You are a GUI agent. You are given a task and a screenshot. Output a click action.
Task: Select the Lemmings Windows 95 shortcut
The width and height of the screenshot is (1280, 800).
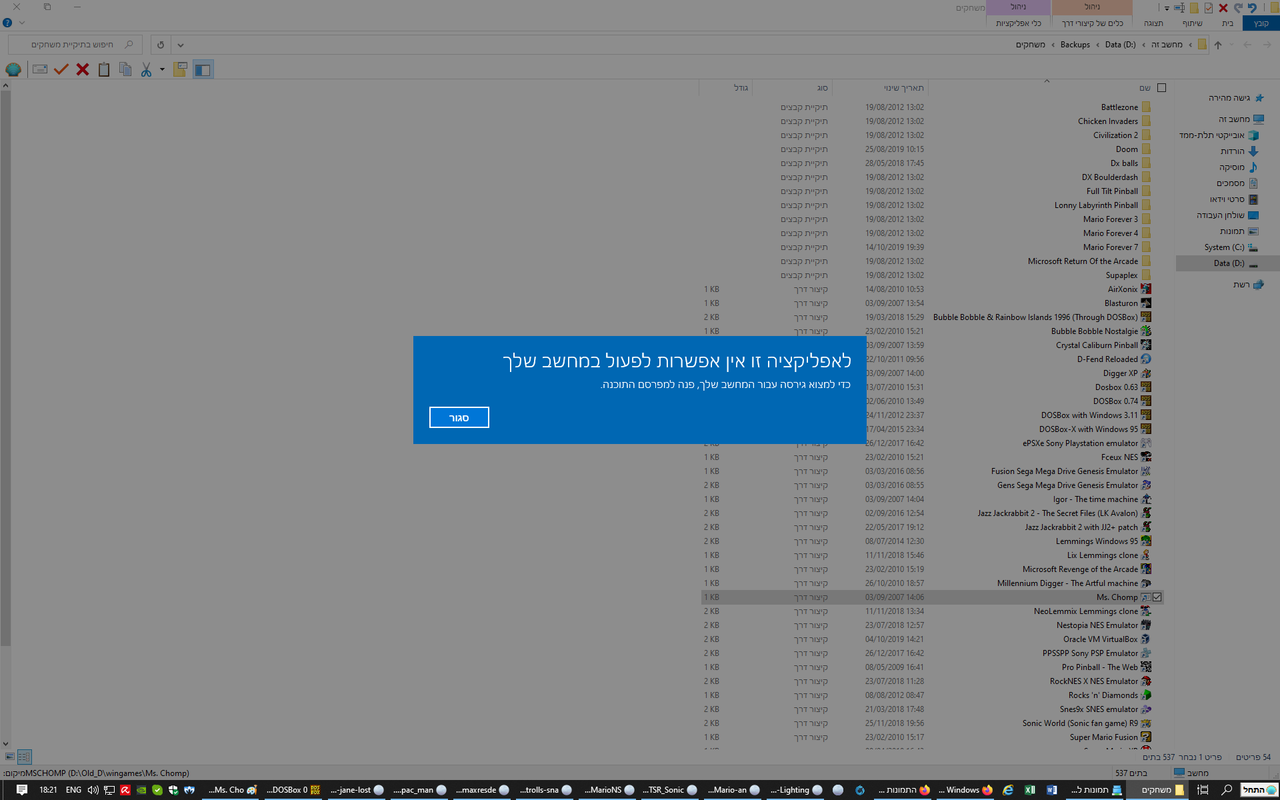pyautogui.click(x=1097, y=541)
